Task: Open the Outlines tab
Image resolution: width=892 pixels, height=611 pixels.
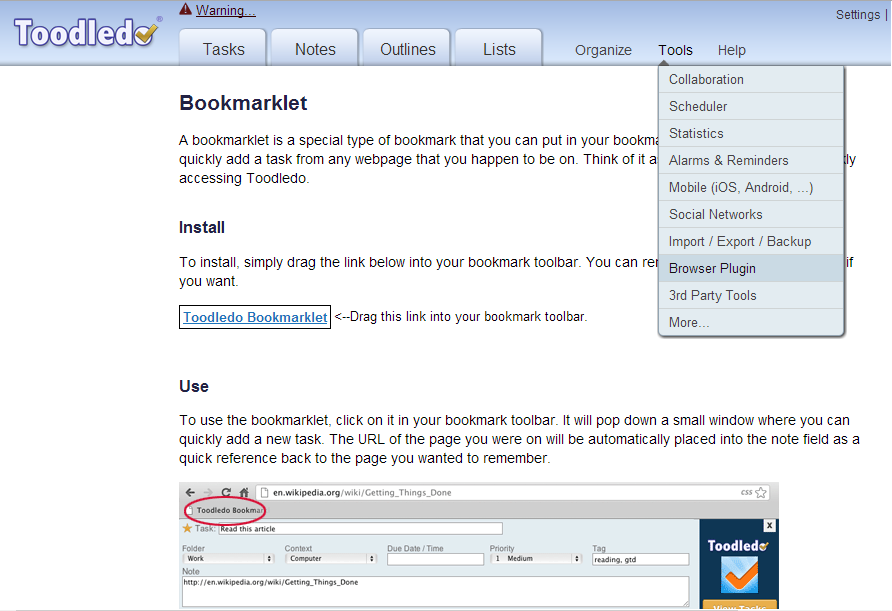Action: [x=407, y=49]
